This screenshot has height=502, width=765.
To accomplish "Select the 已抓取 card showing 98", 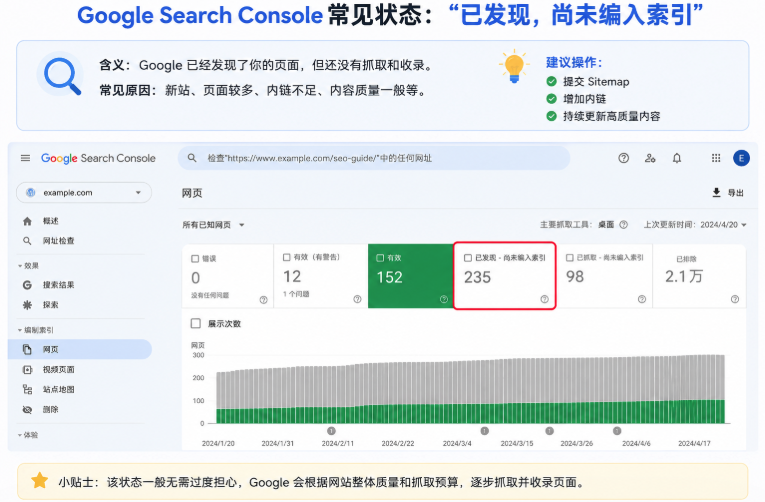I will click(604, 276).
